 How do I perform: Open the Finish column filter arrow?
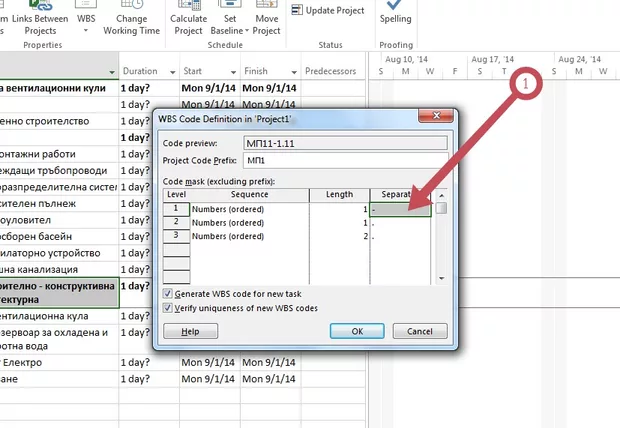pos(291,72)
